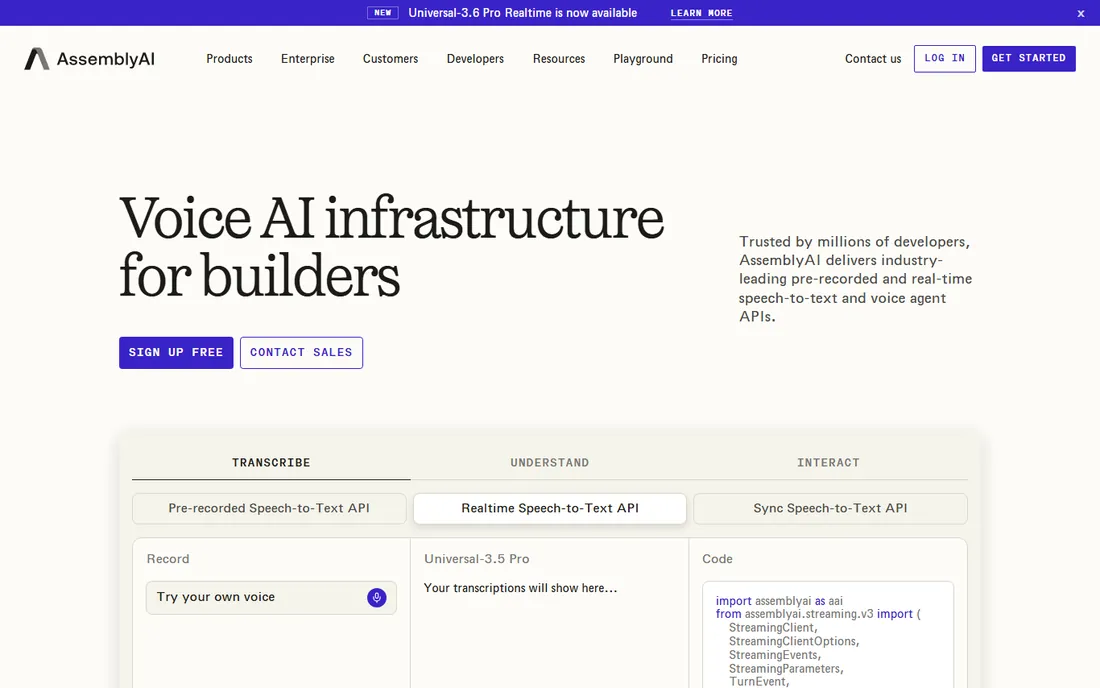Open the Customers menu
The height and width of the screenshot is (688, 1100).
point(391,59)
